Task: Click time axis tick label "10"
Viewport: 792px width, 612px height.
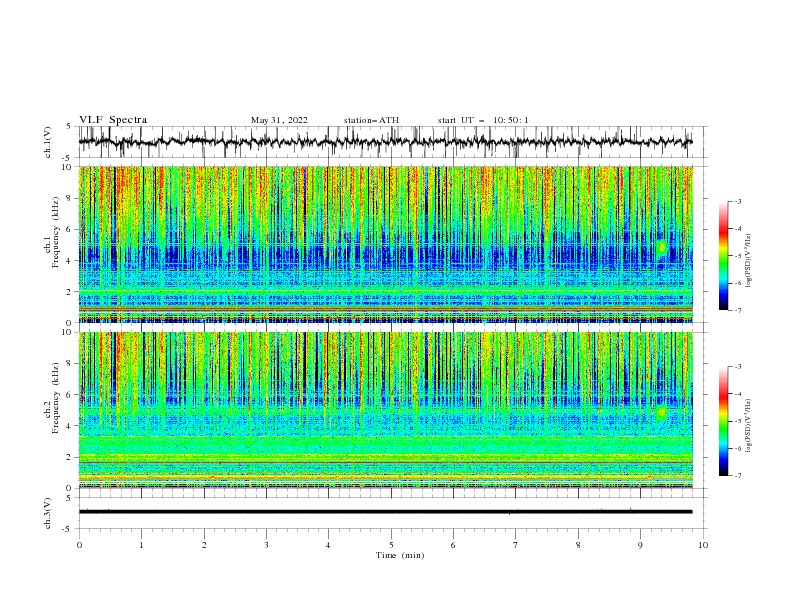Action: pos(703,545)
